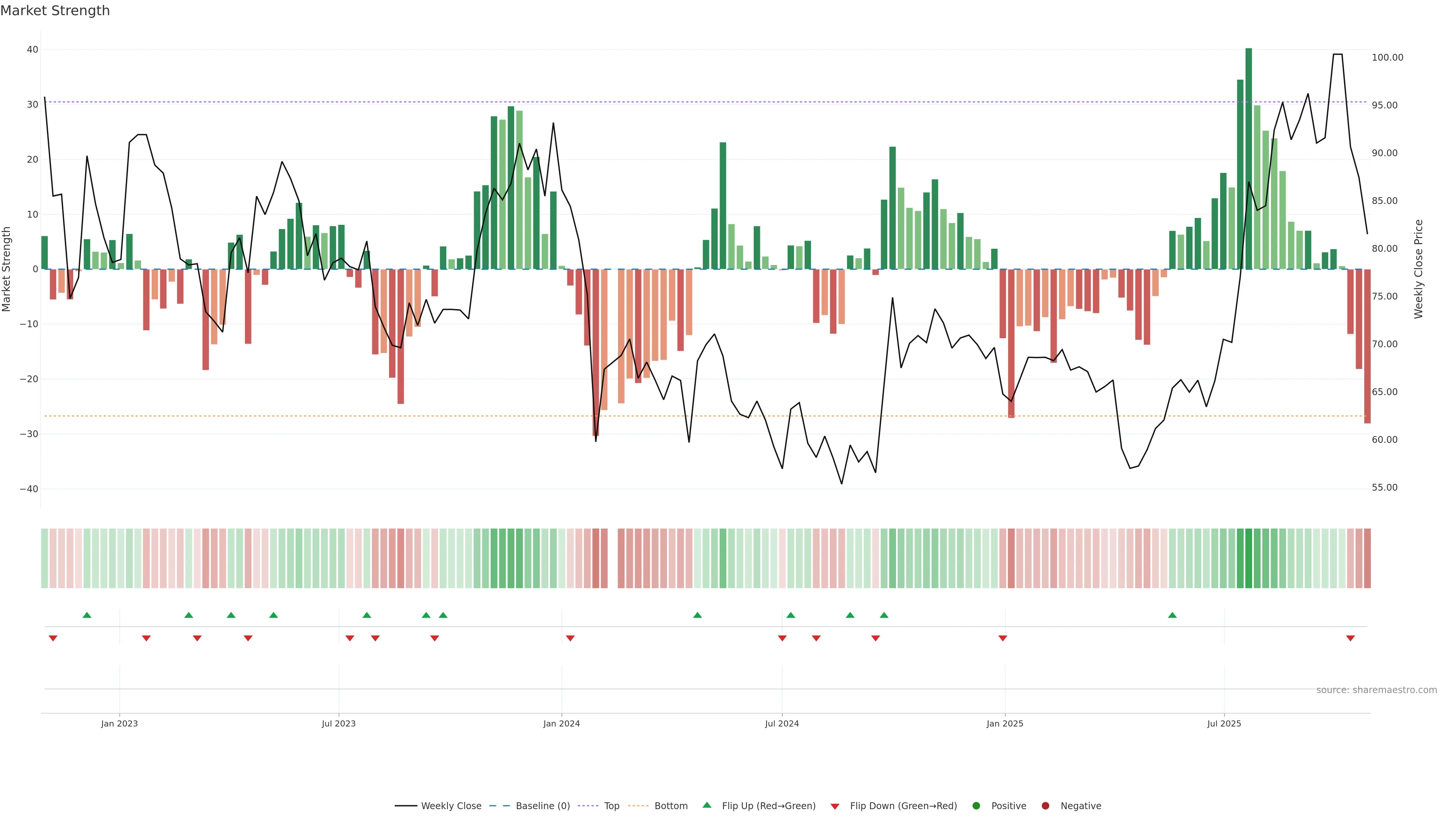This screenshot has width=1456, height=819.
Task: Click the Market Strength chart title
Action: click(x=55, y=11)
